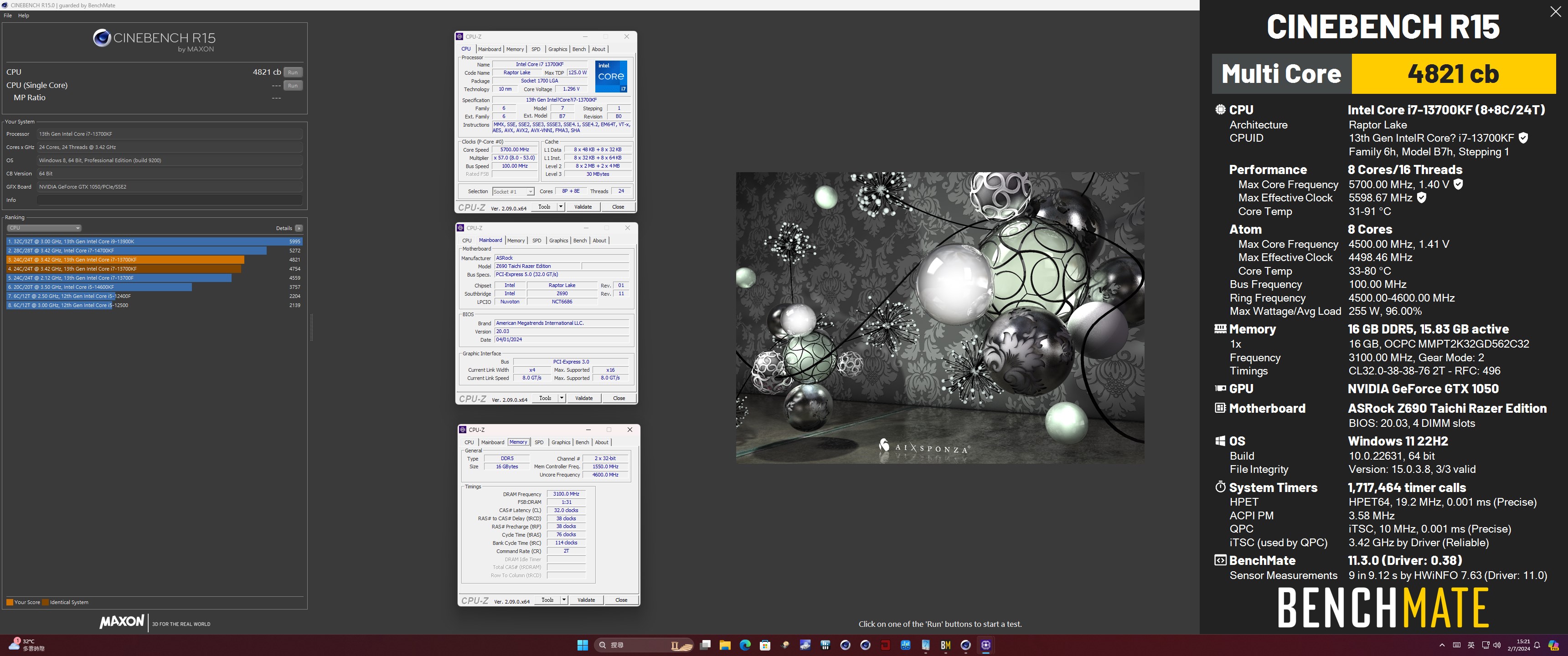Select the i7-13700F ranking row
Screen dimensions: 1568x656
tap(154, 278)
